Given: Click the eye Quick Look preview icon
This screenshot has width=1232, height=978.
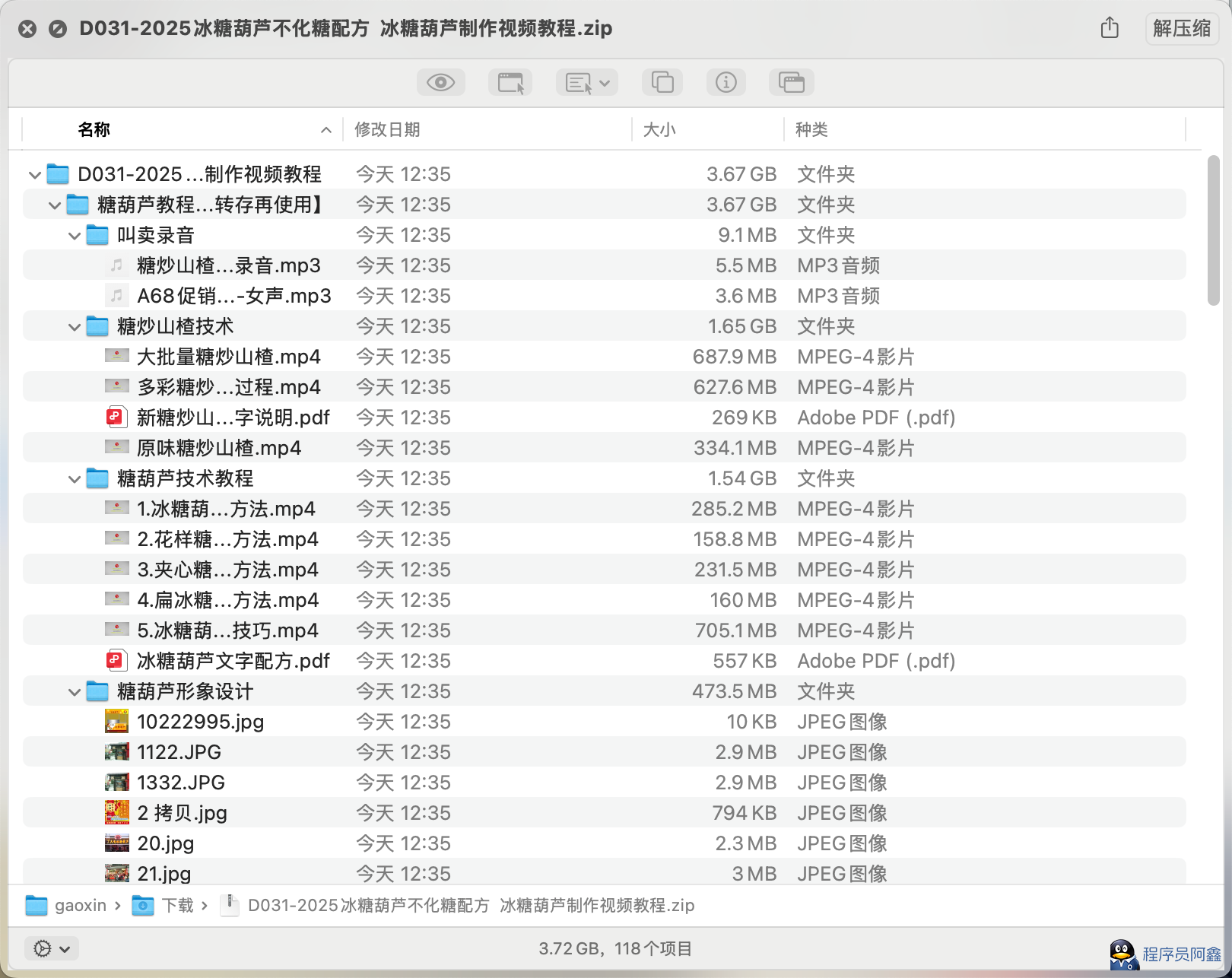Looking at the screenshot, I should click(440, 82).
